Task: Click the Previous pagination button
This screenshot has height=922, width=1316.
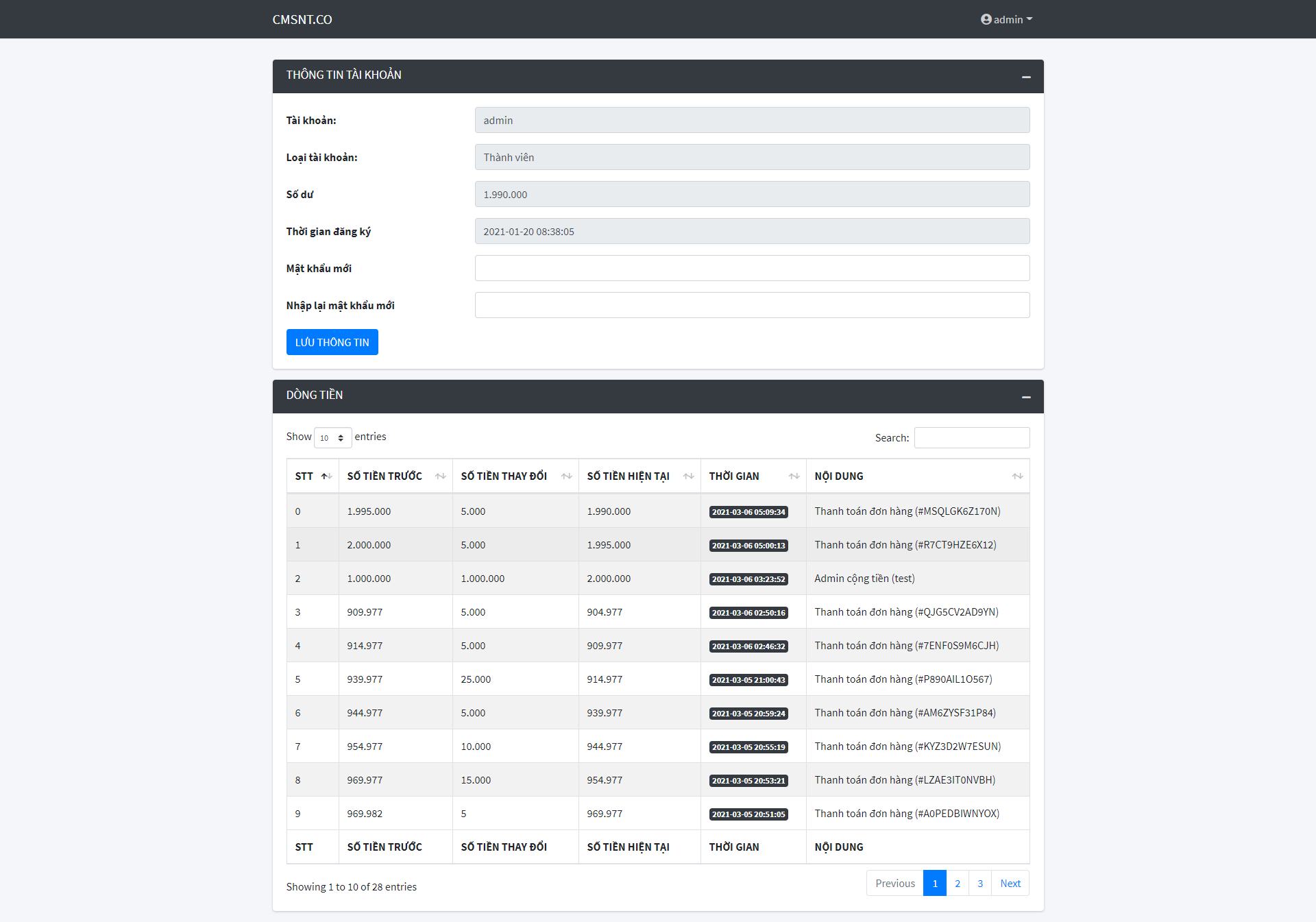Action: (x=894, y=883)
